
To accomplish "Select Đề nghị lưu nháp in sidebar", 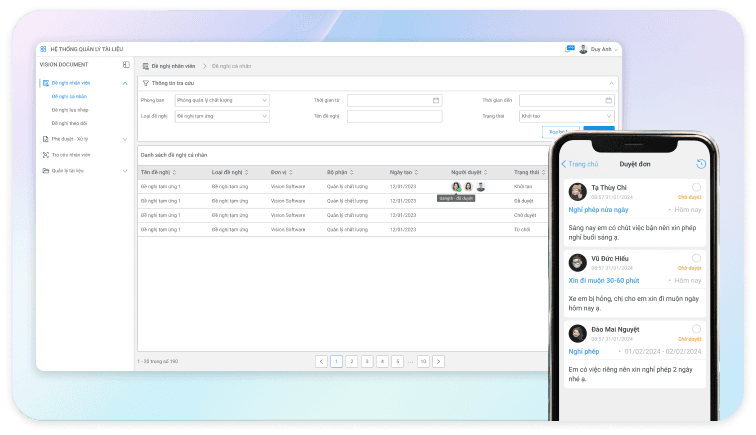I will [x=70, y=109].
